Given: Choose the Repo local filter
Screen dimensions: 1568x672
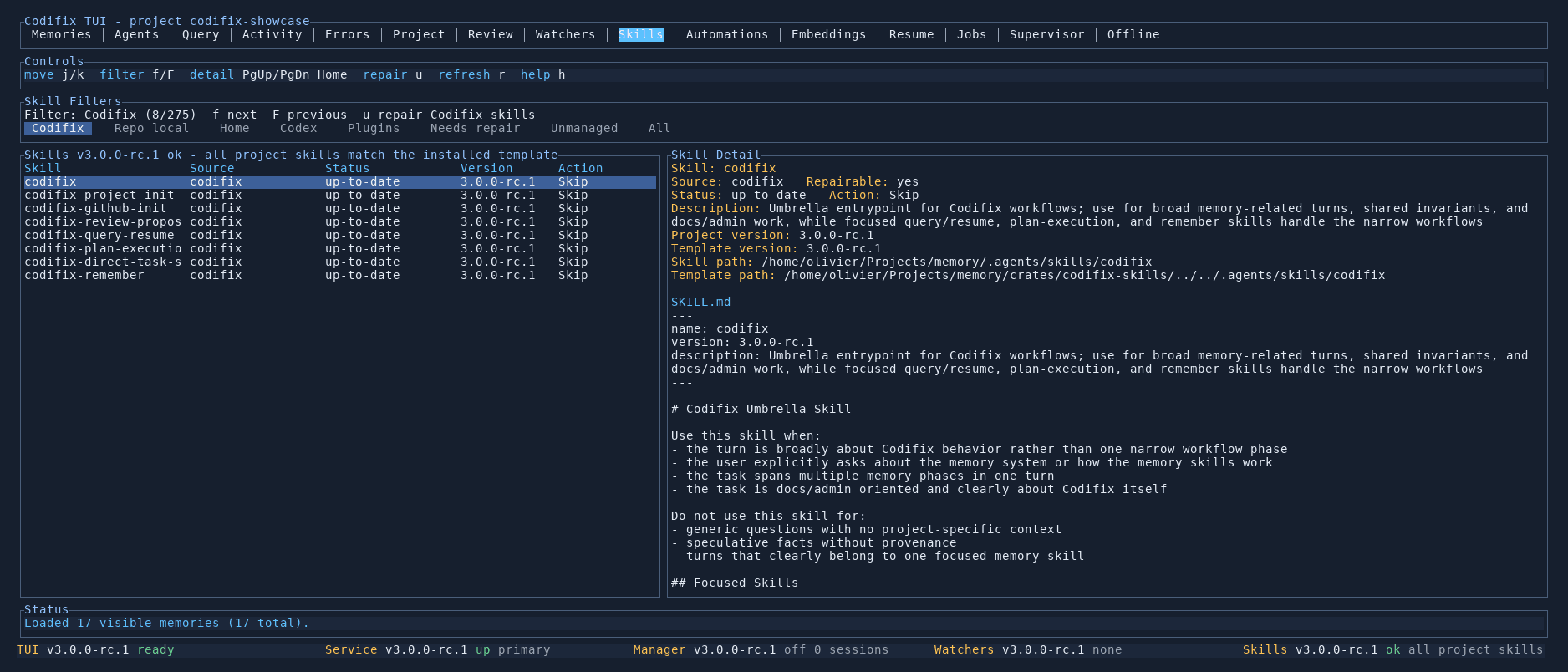Looking at the screenshot, I should click(151, 128).
